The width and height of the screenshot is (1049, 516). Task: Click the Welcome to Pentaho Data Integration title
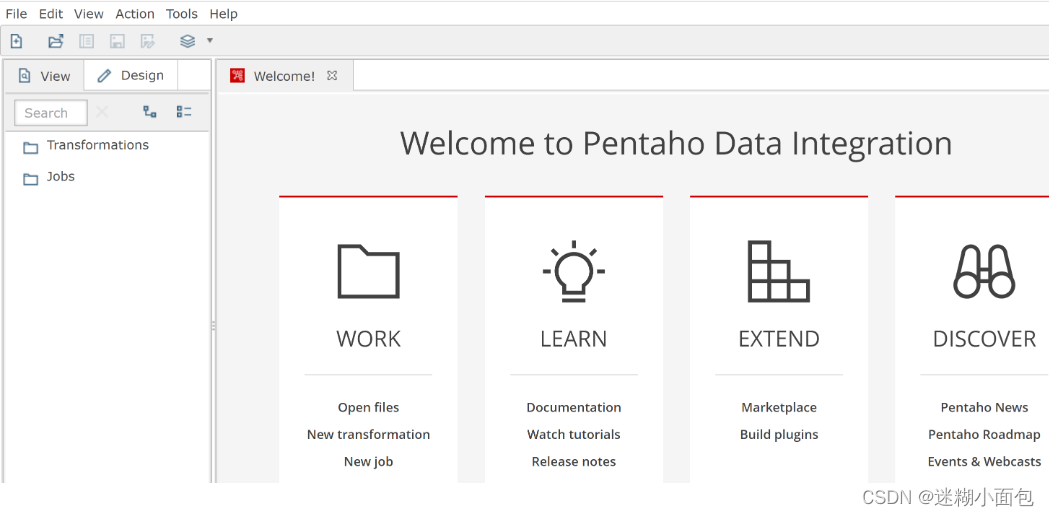[676, 144]
